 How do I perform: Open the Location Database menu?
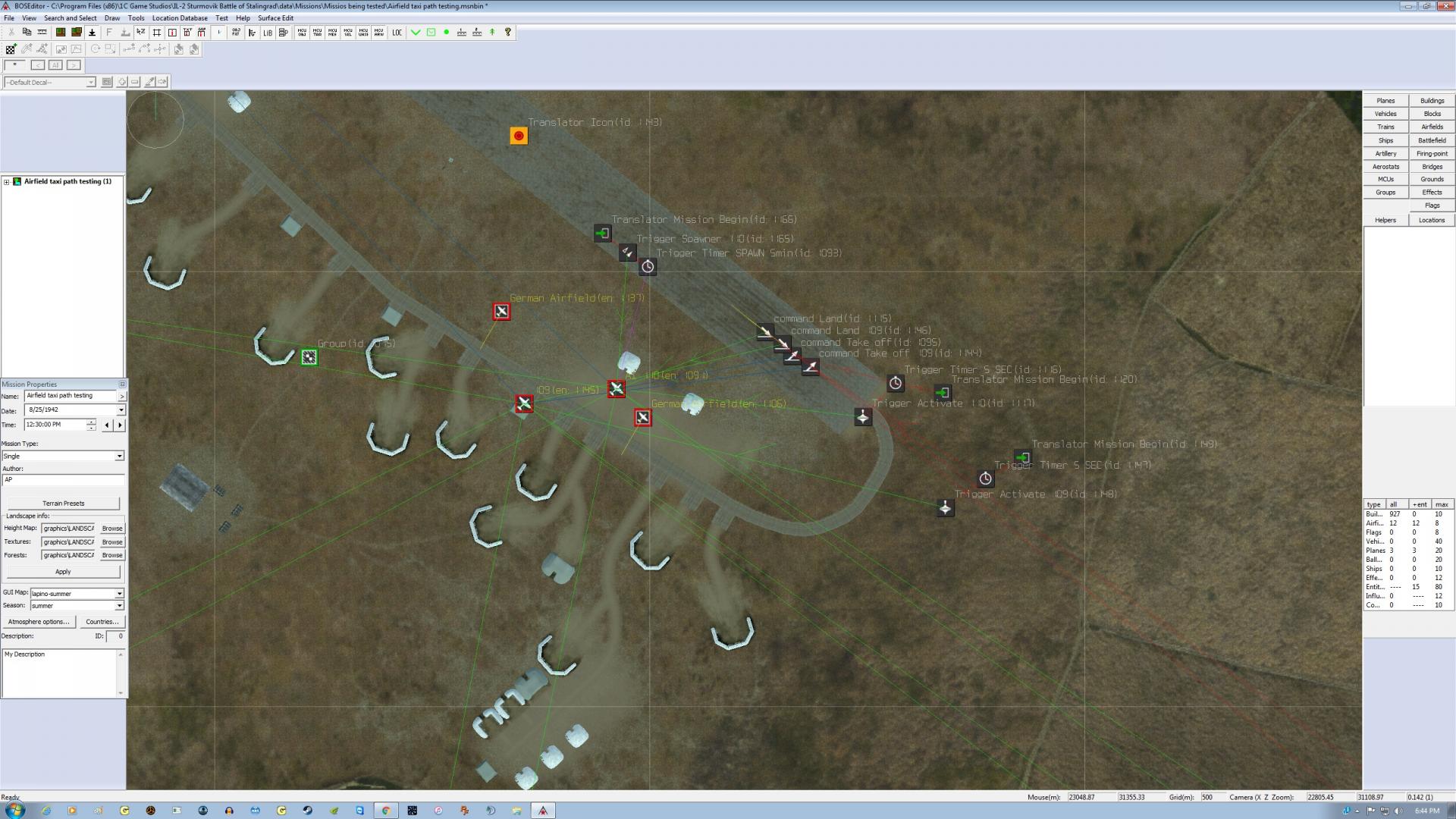click(x=180, y=18)
